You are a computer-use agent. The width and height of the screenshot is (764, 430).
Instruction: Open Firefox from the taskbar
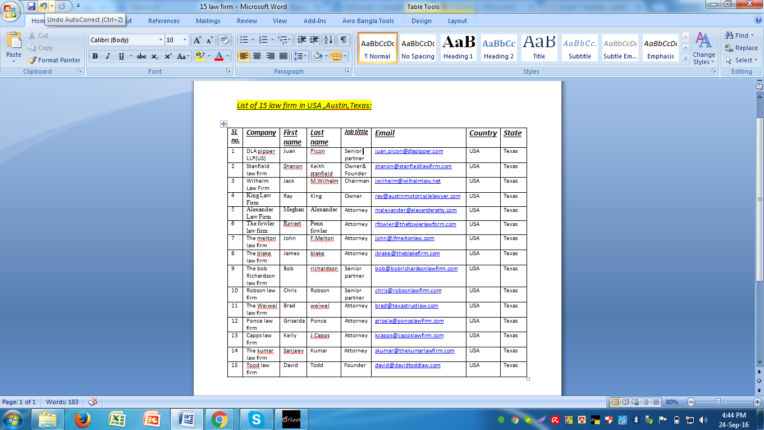pyautogui.click(x=82, y=419)
